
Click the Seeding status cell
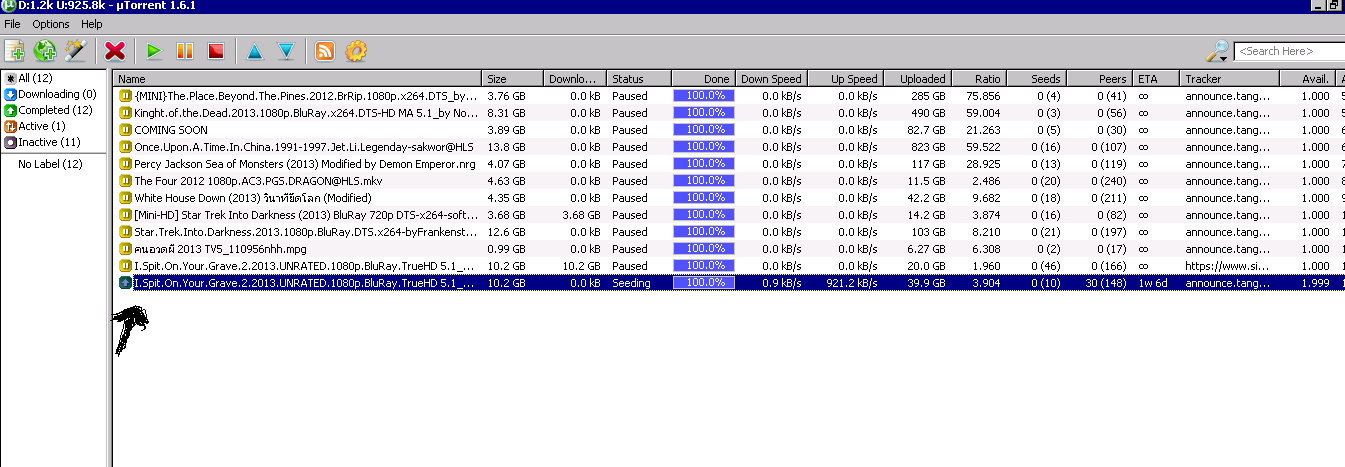click(x=631, y=283)
